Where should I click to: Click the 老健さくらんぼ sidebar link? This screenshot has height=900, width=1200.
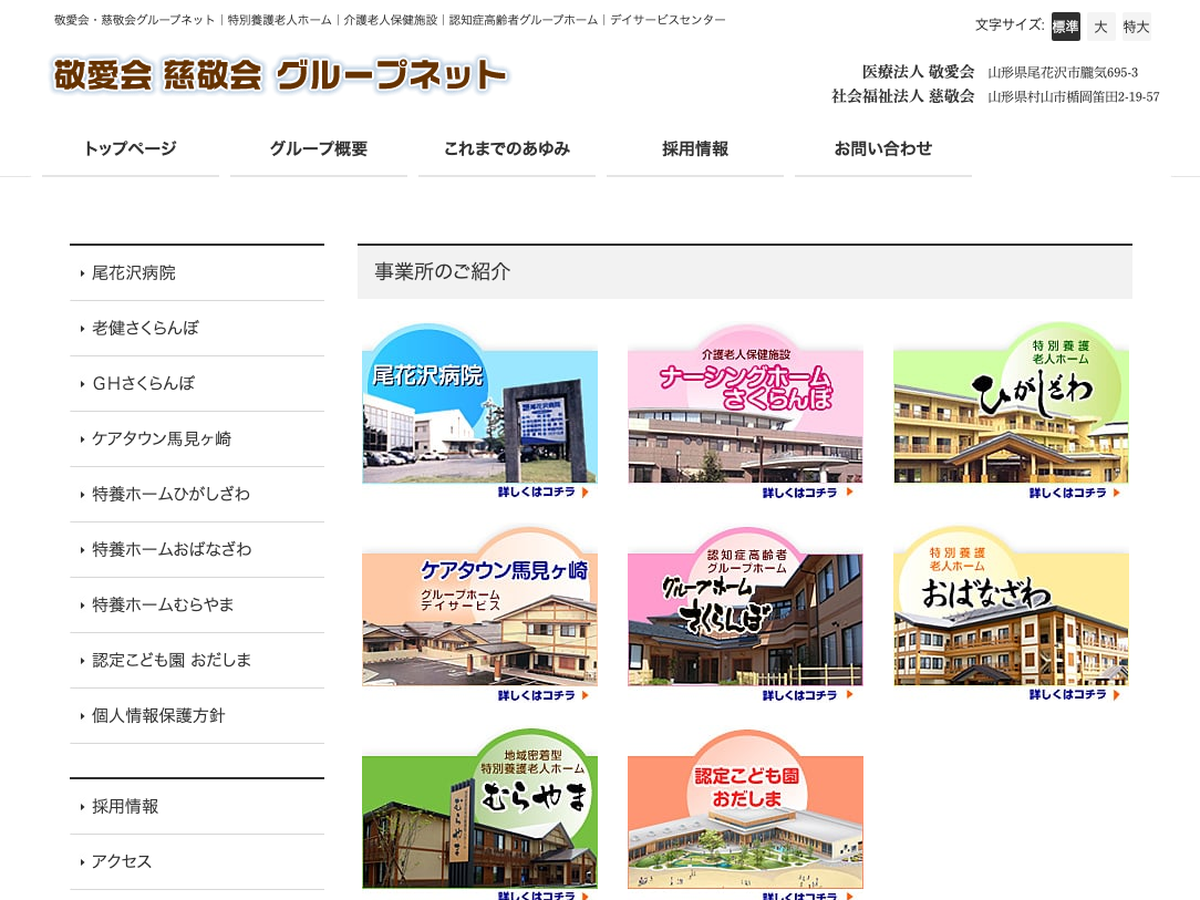click(x=145, y=328)
